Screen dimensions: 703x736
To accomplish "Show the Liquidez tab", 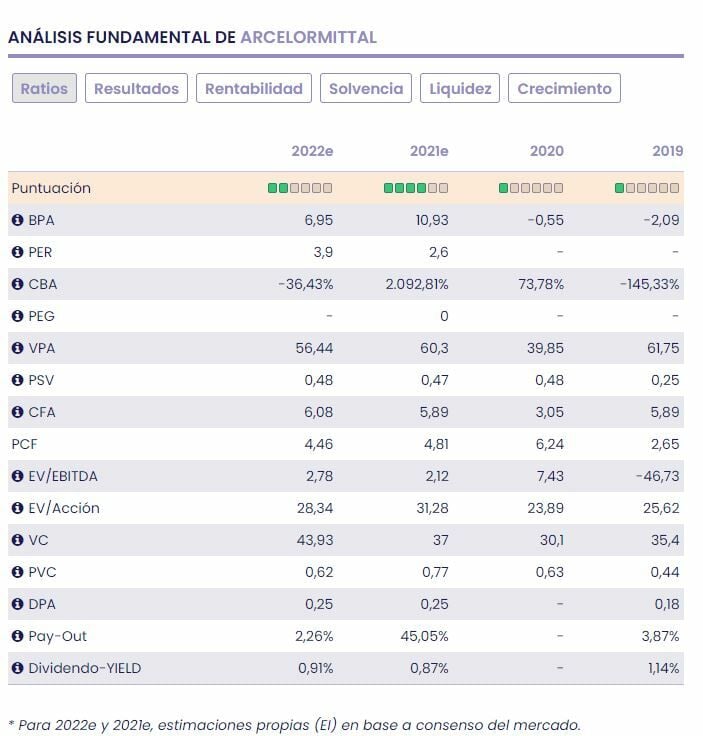I will 460,88.
